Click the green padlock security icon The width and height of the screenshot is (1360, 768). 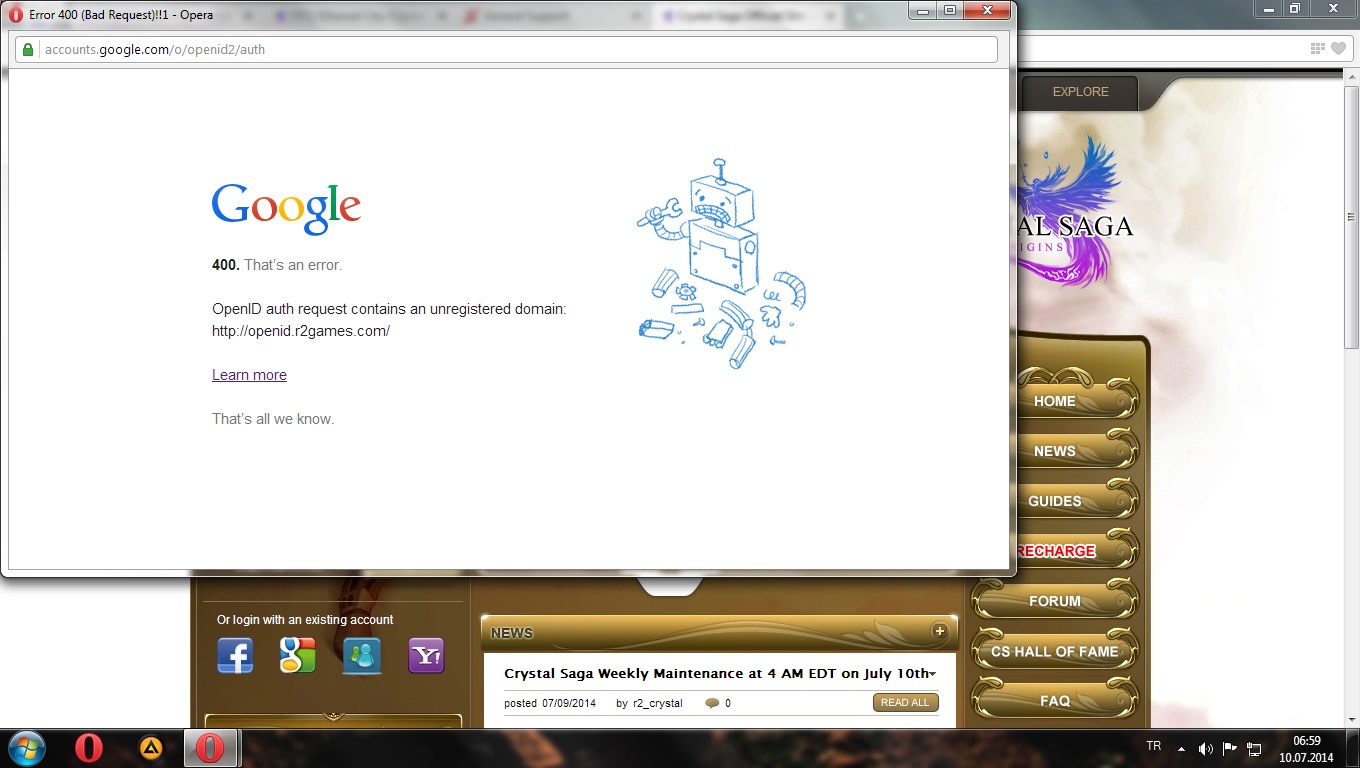tap(28, 49)
